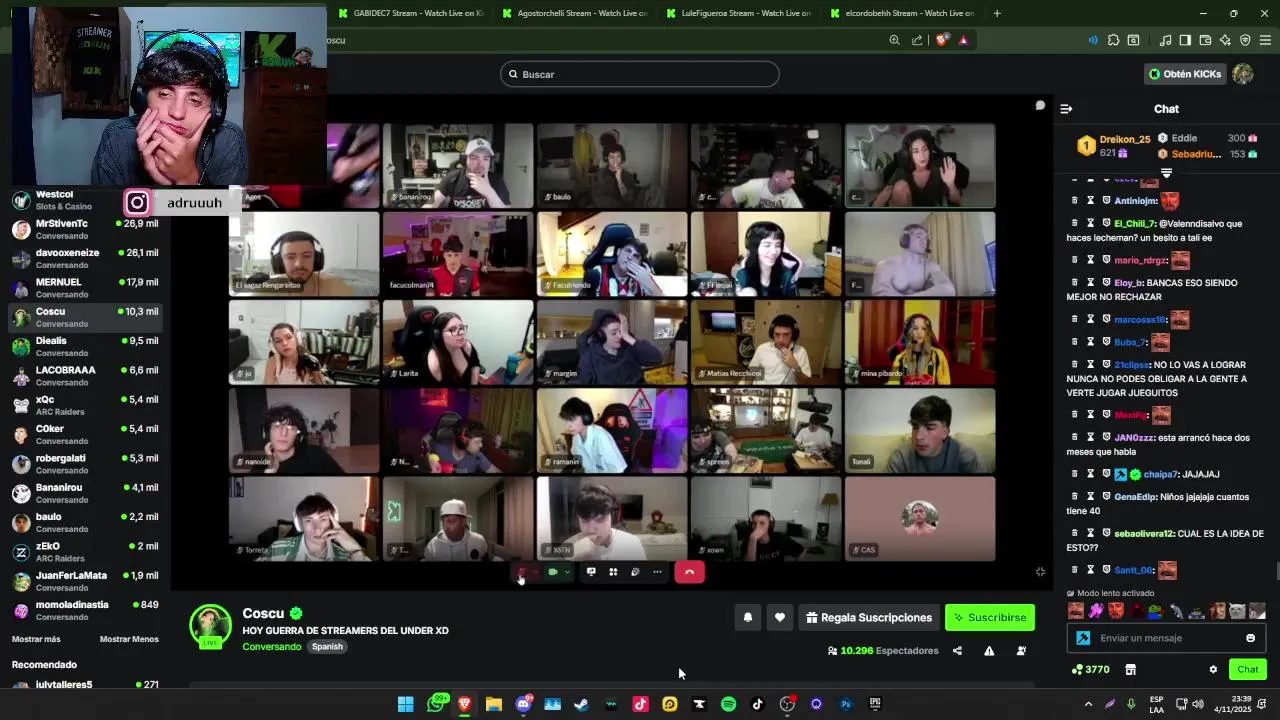This screenshot has height=720, width=1280.
Task: Open the Conversando category link under the title
Action: [271, 647]
